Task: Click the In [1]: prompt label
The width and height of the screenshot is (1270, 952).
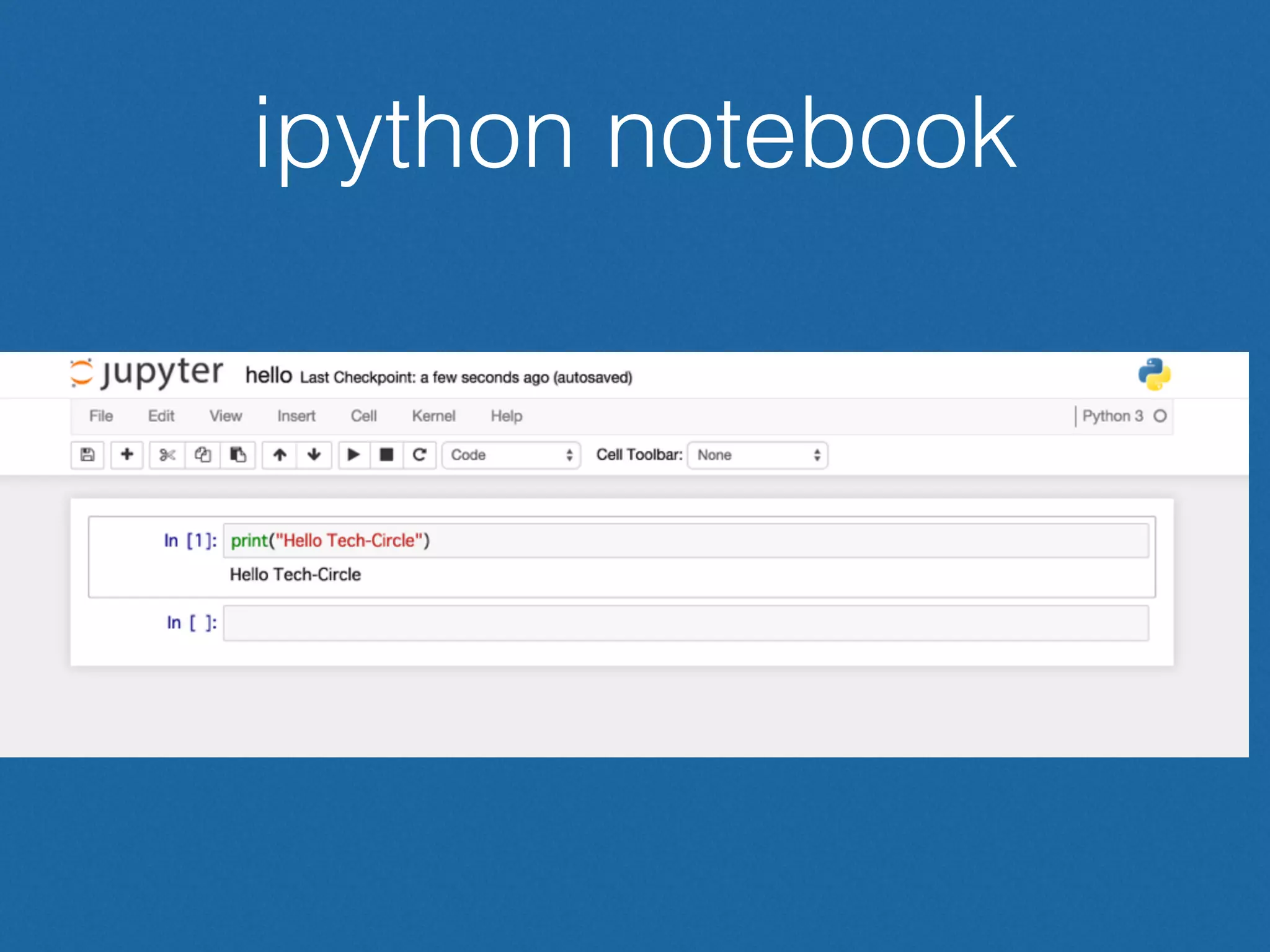Action: (x=190, y=541)
